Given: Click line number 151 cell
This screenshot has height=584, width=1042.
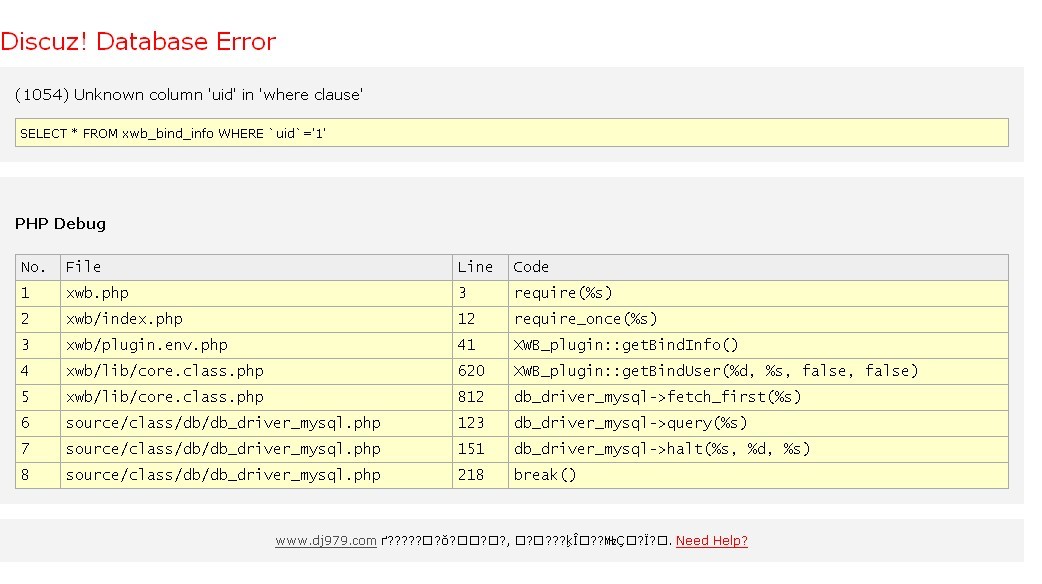Looking at the screenshot, I should pyautogui.click(x=480, y=448).
